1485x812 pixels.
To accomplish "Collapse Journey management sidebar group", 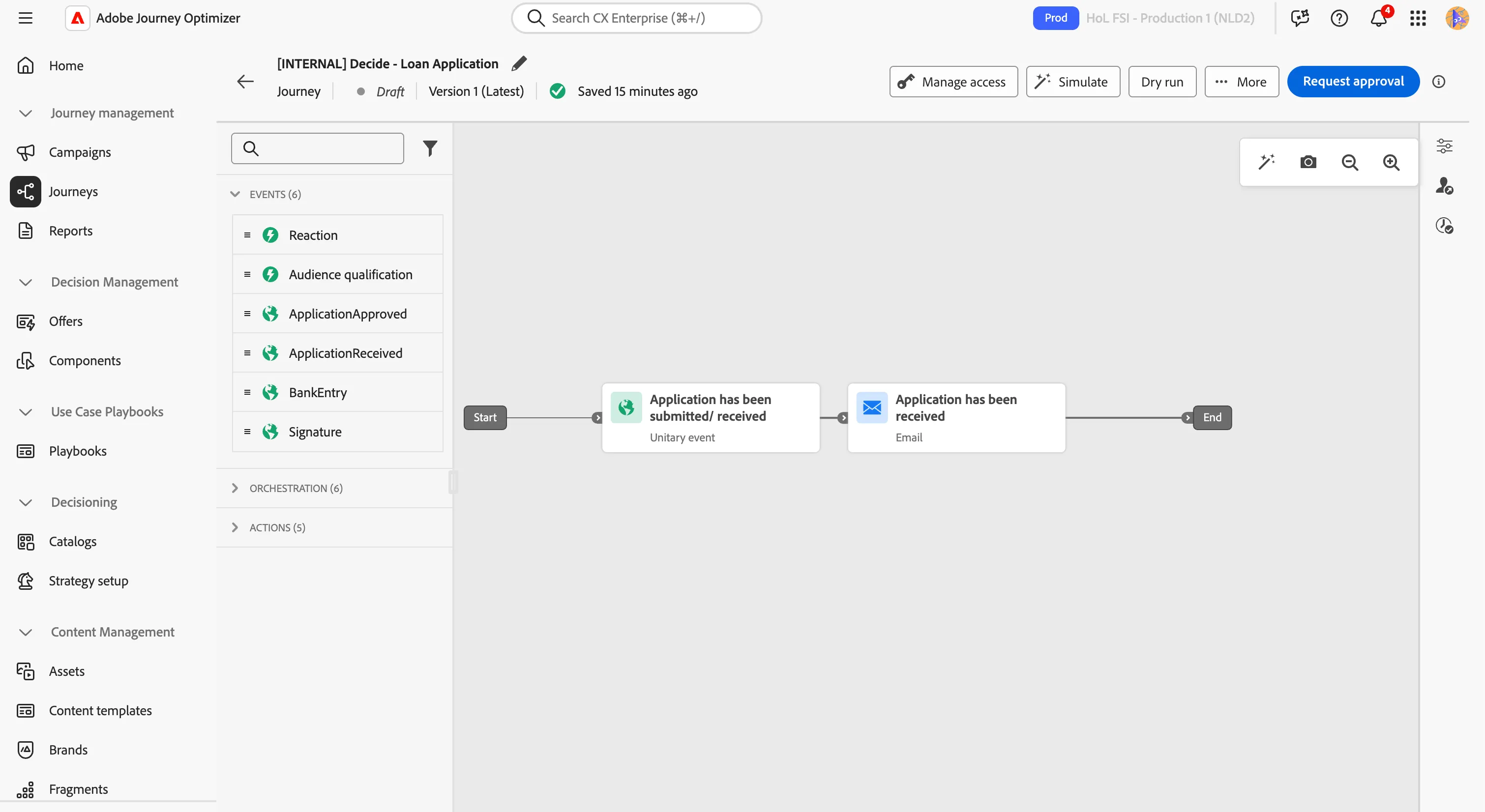I will pyautogui.click(x=26, y=113).
